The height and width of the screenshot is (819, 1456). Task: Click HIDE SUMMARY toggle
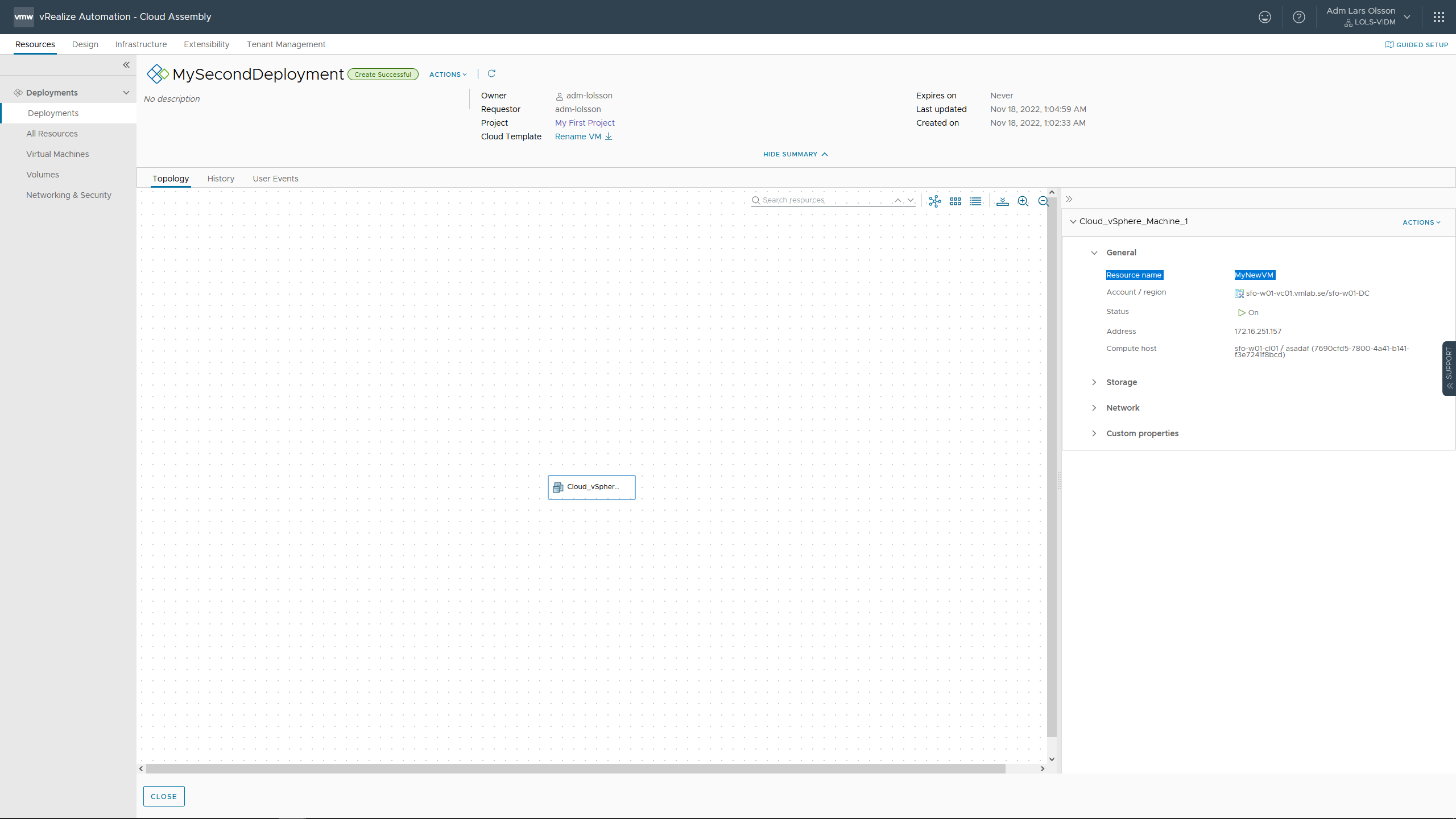[796, 154]
